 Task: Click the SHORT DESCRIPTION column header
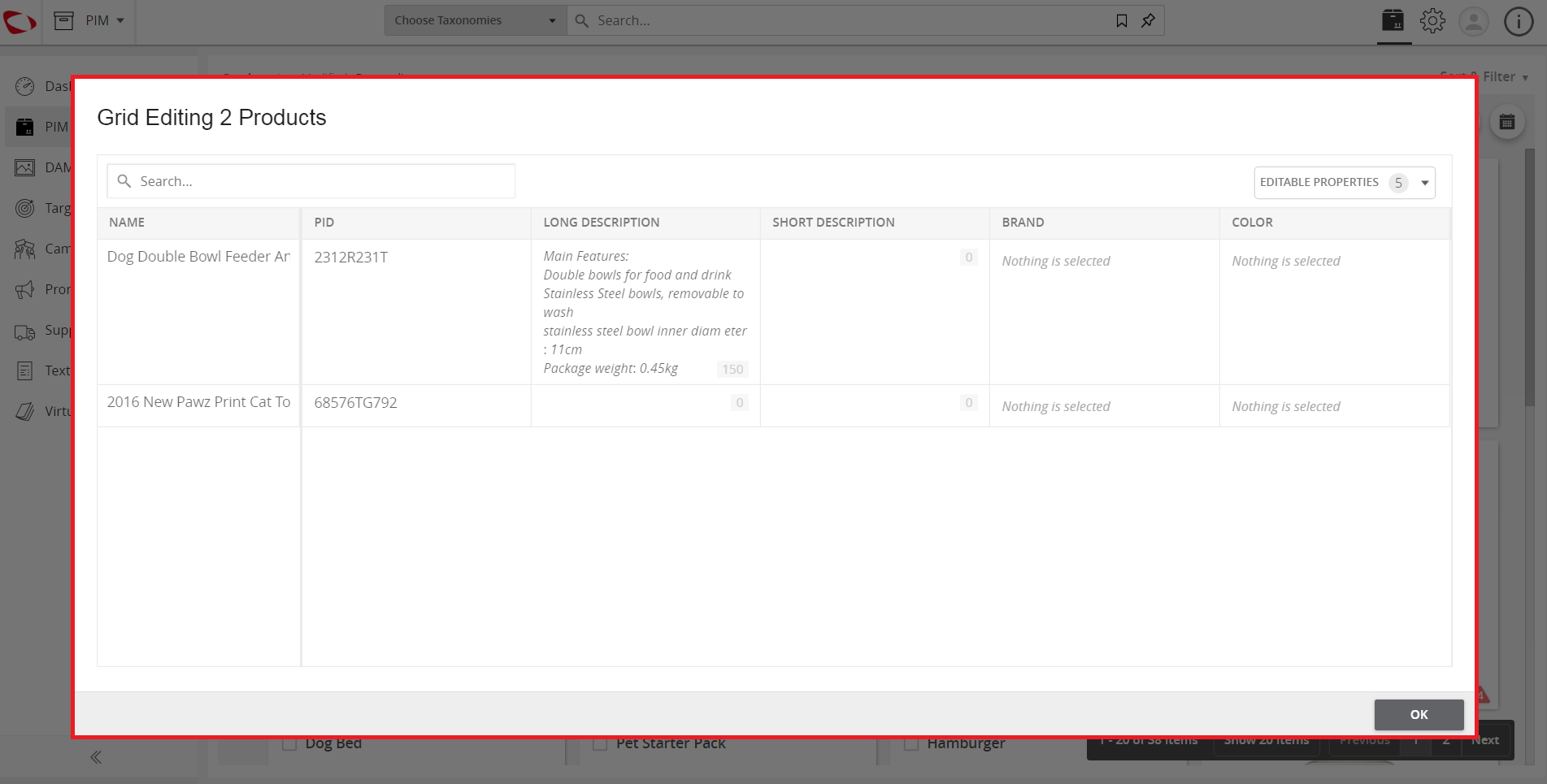[875, 223]
